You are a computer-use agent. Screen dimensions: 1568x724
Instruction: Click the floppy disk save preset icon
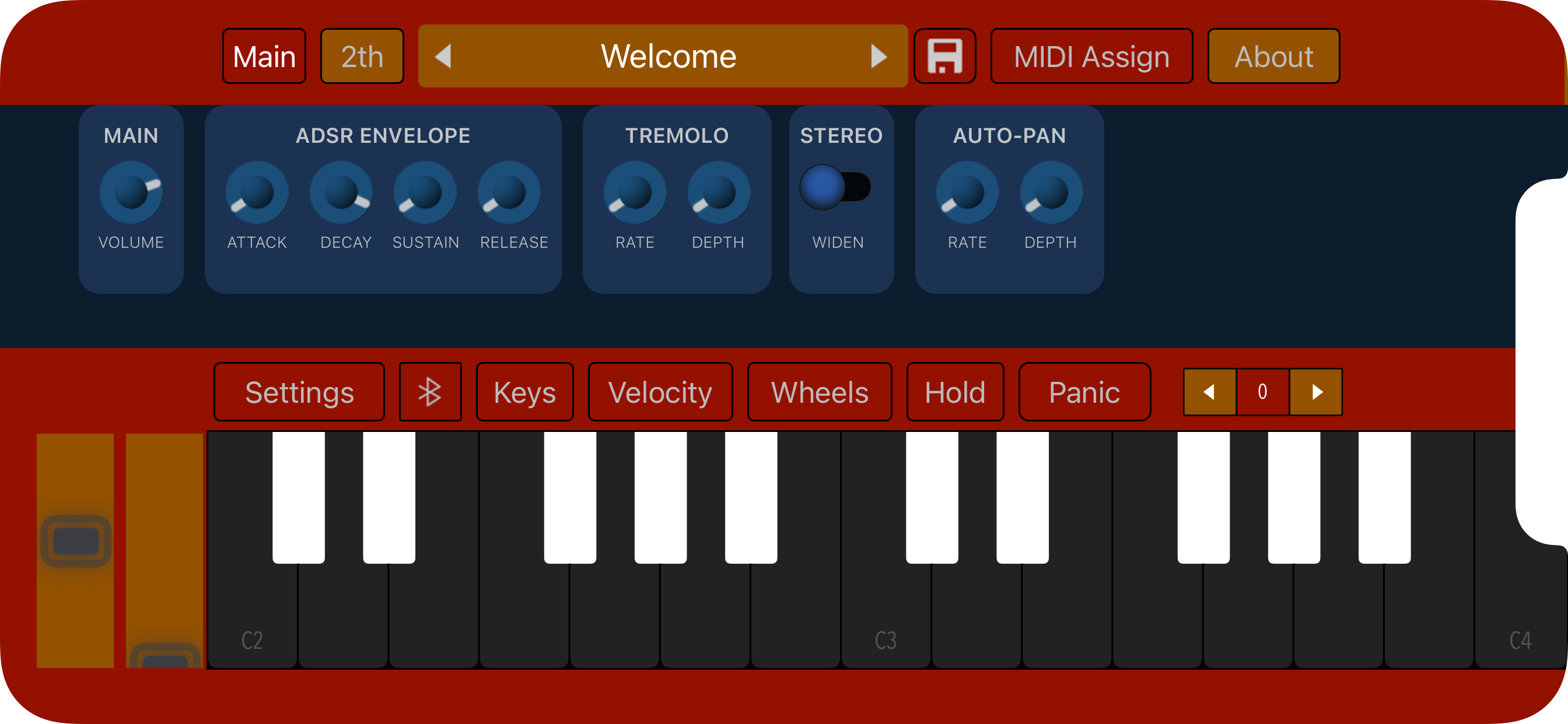(x=944, y=56)
